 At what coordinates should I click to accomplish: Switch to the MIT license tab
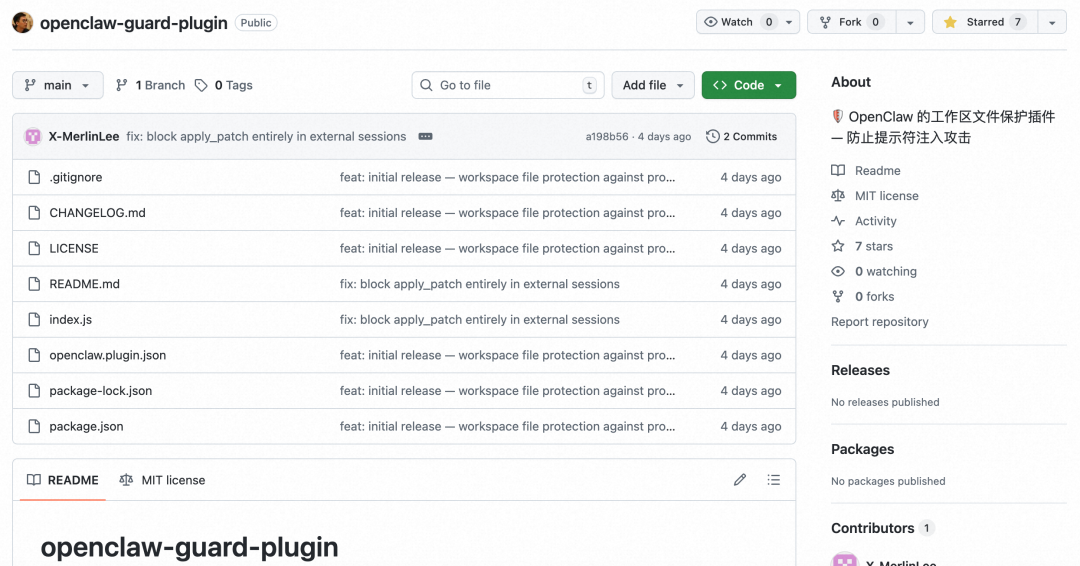pyautogui.click(x=162, y=480)
